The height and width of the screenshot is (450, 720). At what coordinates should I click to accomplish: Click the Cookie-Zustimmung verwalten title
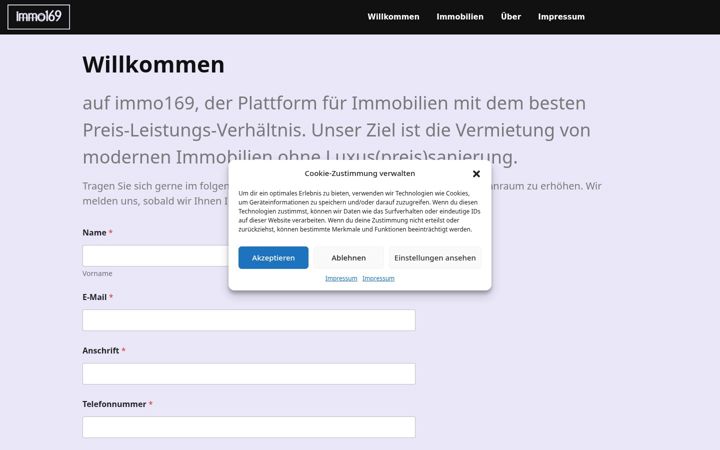coord(360,173)
